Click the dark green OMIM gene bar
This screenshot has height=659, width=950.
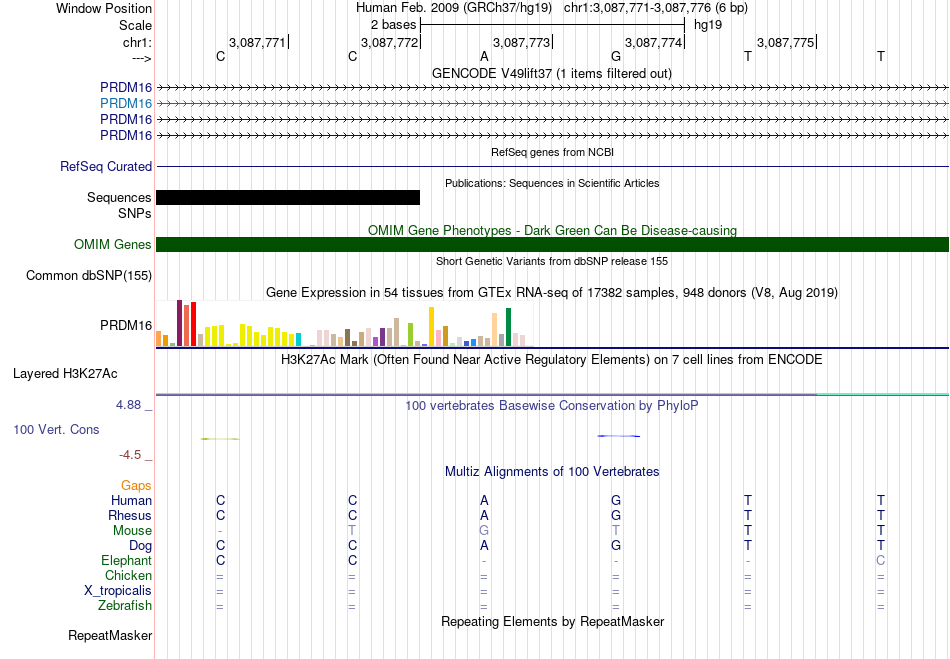pos(552,244)
